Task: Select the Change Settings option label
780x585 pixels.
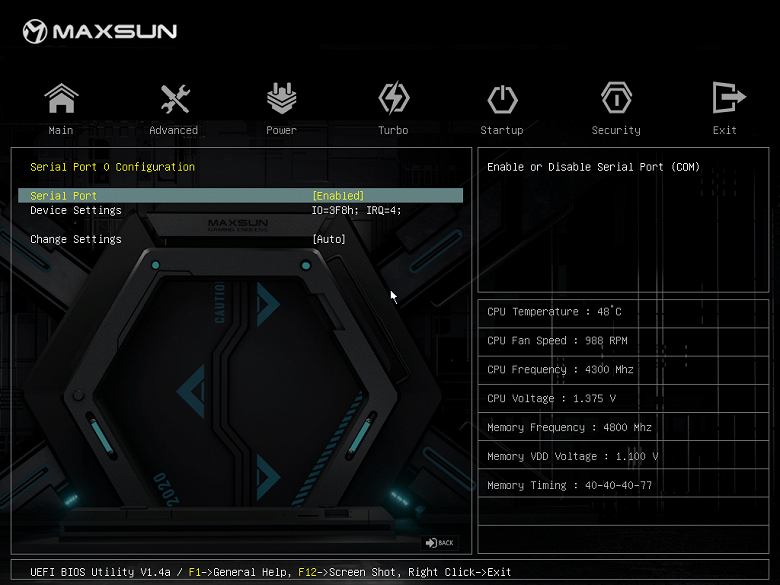Action: [x=76, y=239]
